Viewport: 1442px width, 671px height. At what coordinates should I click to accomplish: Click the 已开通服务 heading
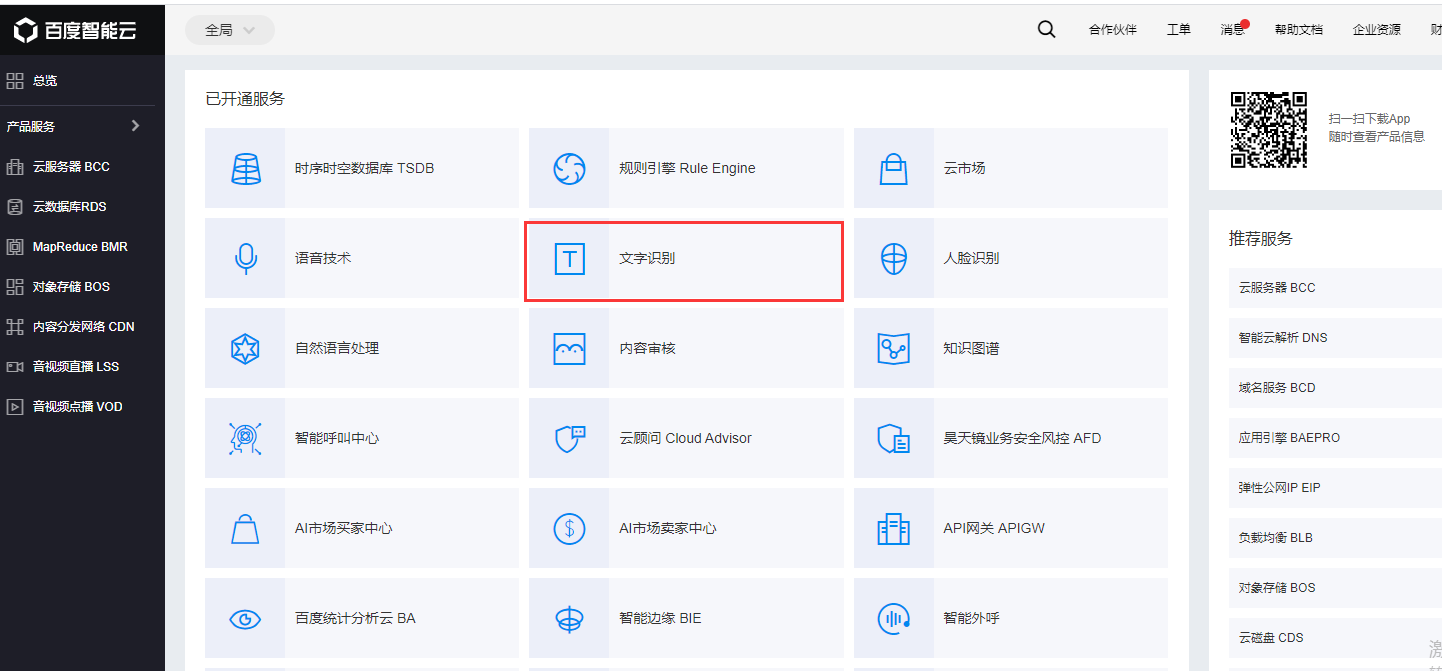245,99
